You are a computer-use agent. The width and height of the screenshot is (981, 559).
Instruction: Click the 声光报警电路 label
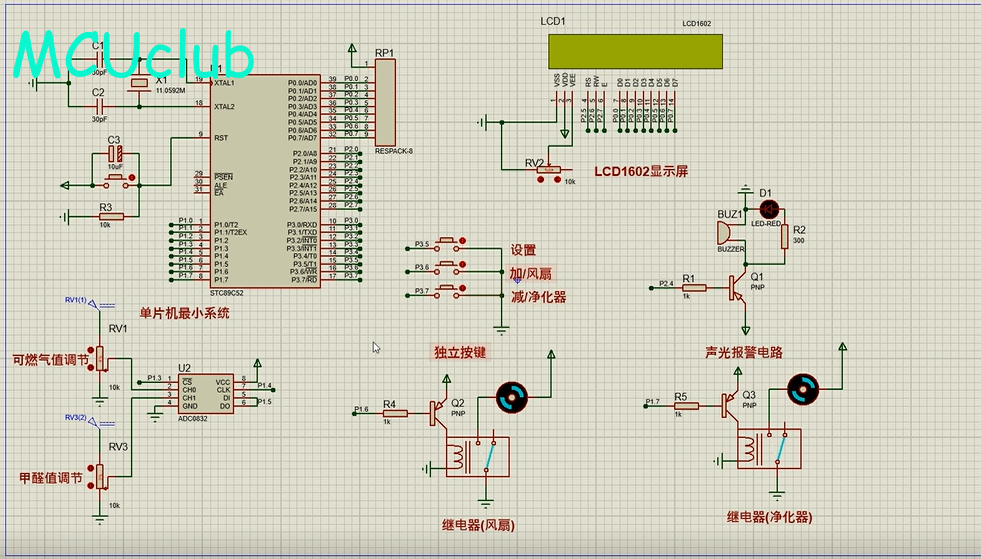[x=745, y=353]
